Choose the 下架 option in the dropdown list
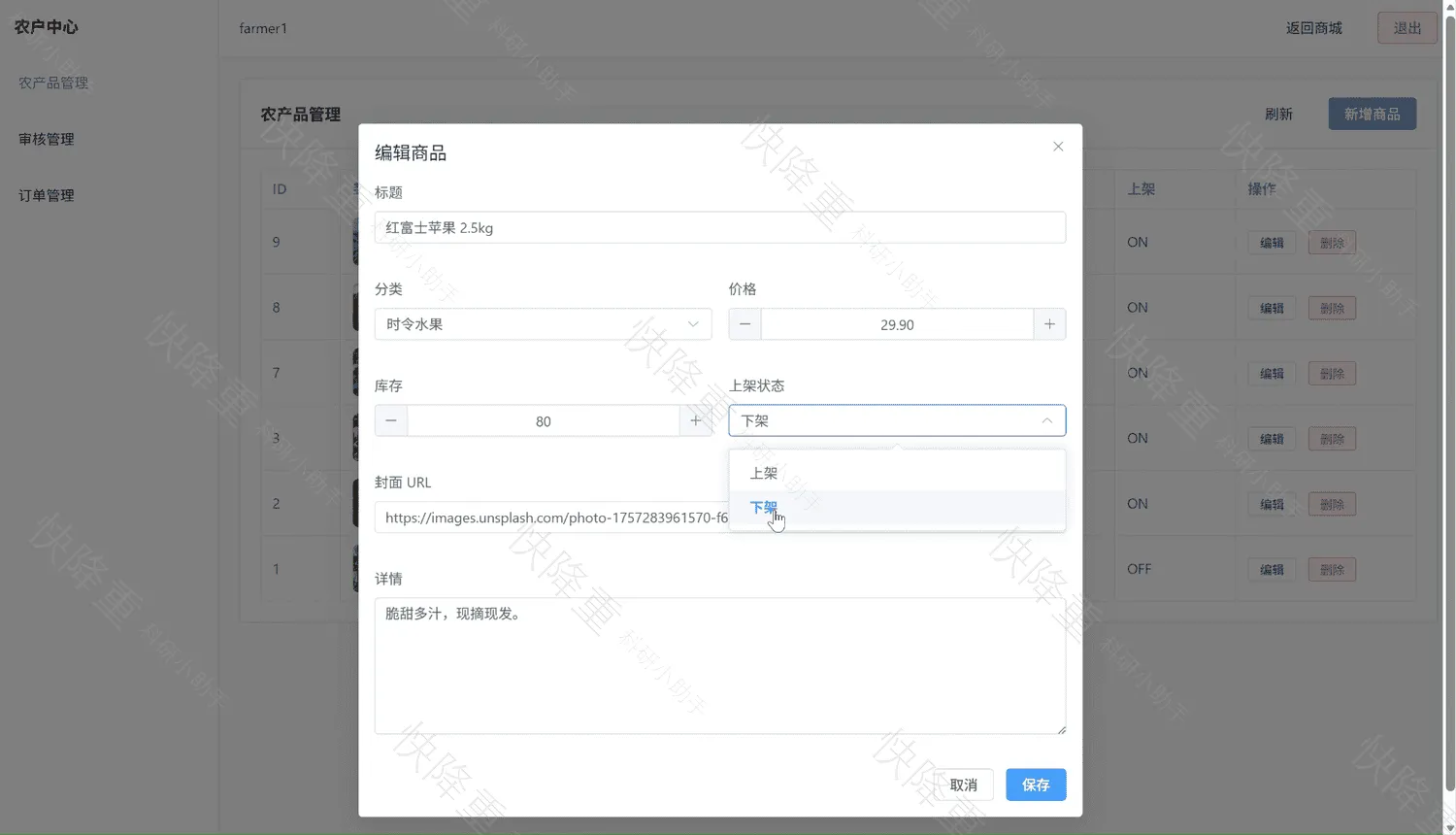This screenshot has width=1456, height=835. (x=897, y=507)
